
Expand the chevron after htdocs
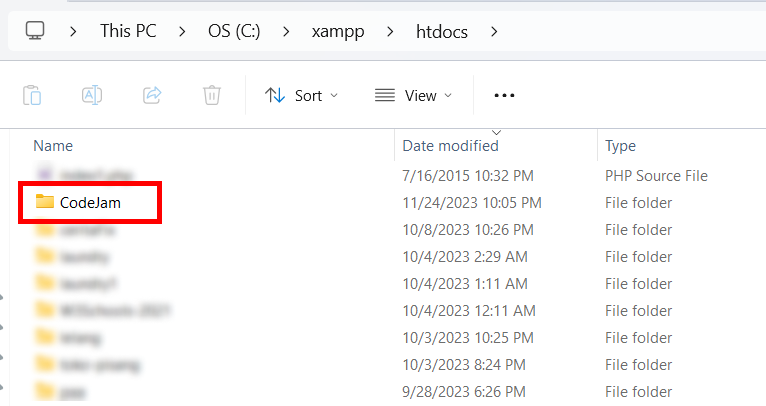click(493, 31)
